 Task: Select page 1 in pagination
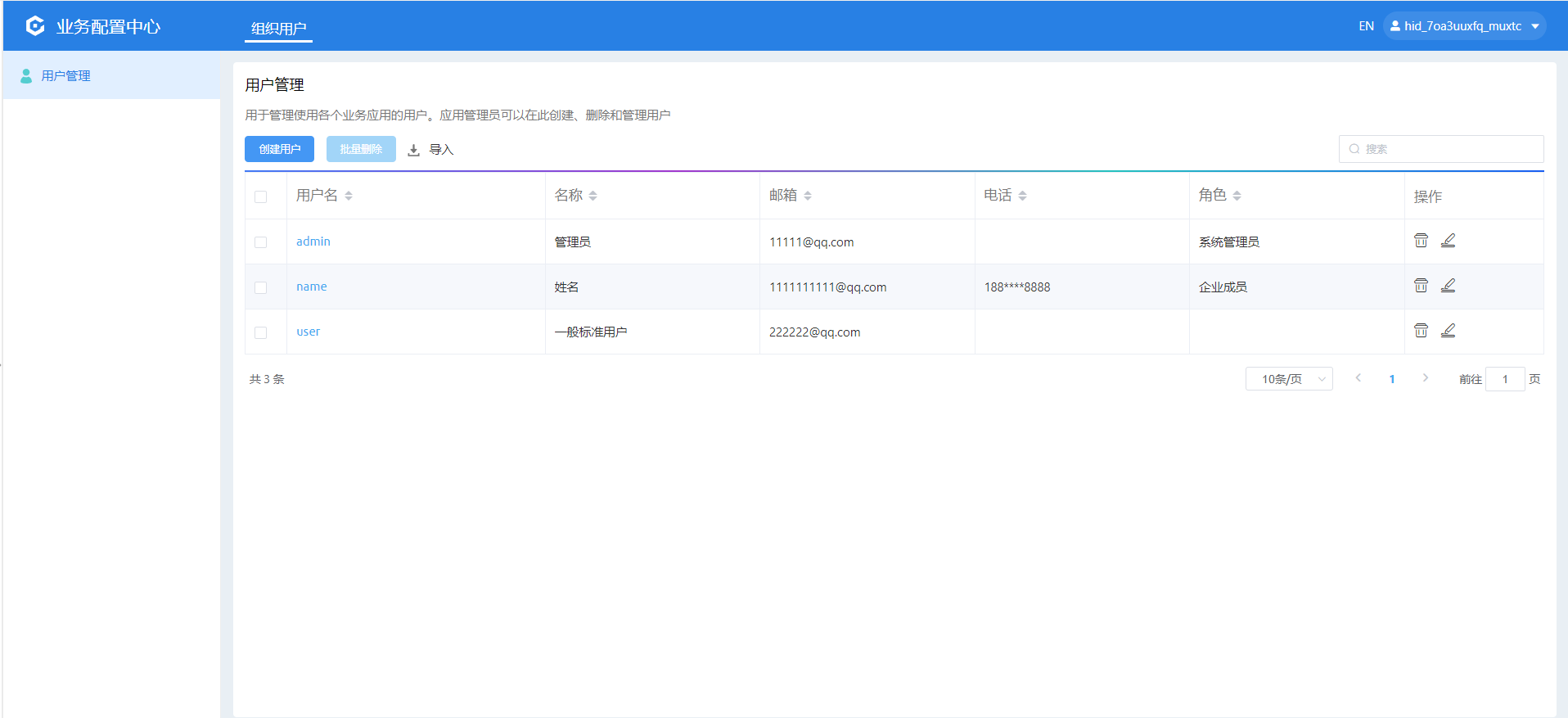[x=1392, y=379]
